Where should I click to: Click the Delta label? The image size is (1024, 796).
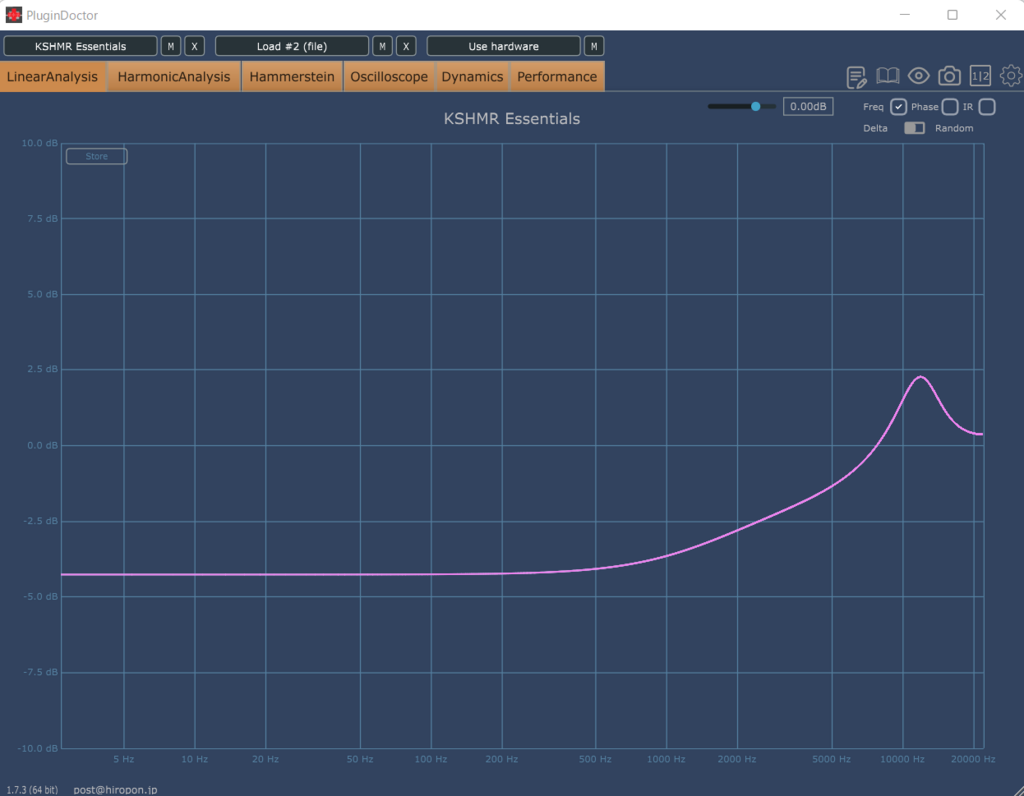(x=875, y=128)
